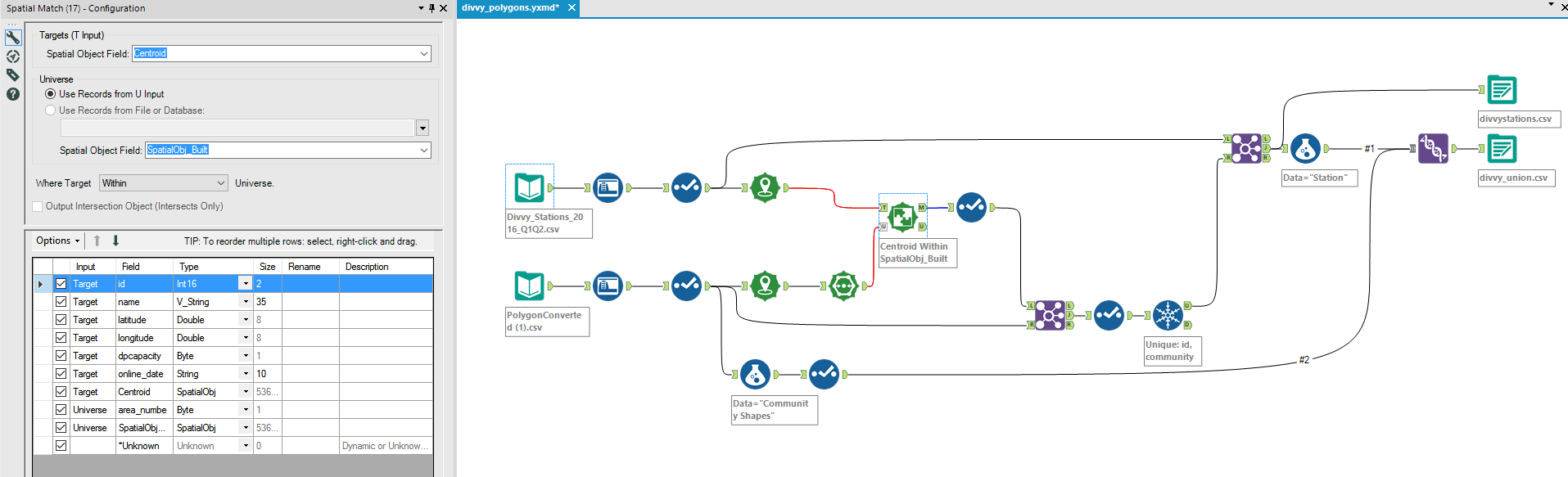Switch to divvy_polygons.yxmd tab
Image resolution: width=1568 pixels, height=477 pixels.
coord(510,8)
